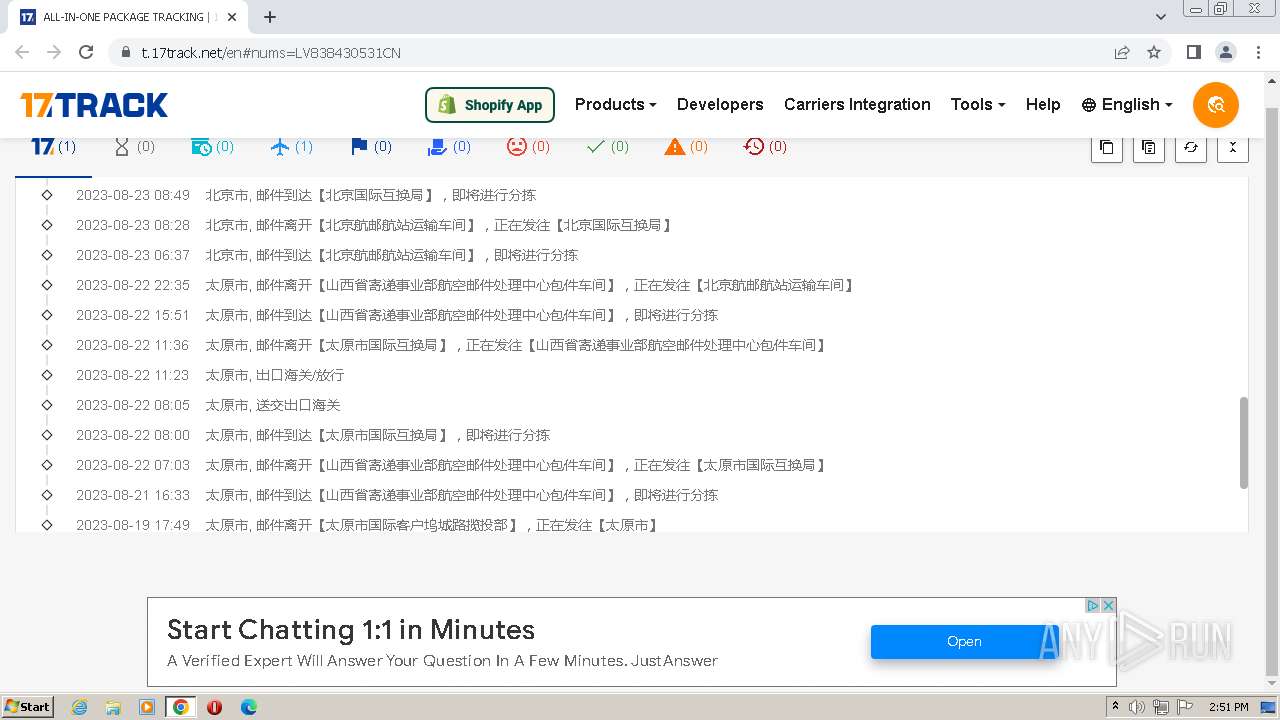
Task: Open Chrome profile avatar icon
Action: click(x=1225, y=52)
